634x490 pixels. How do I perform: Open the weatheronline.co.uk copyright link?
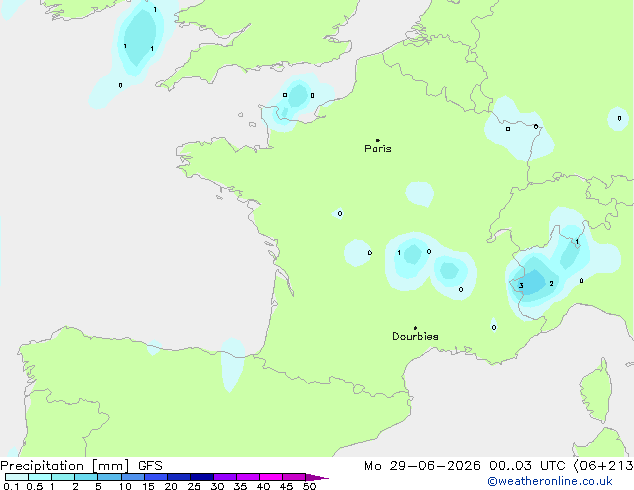pos(550,481)
